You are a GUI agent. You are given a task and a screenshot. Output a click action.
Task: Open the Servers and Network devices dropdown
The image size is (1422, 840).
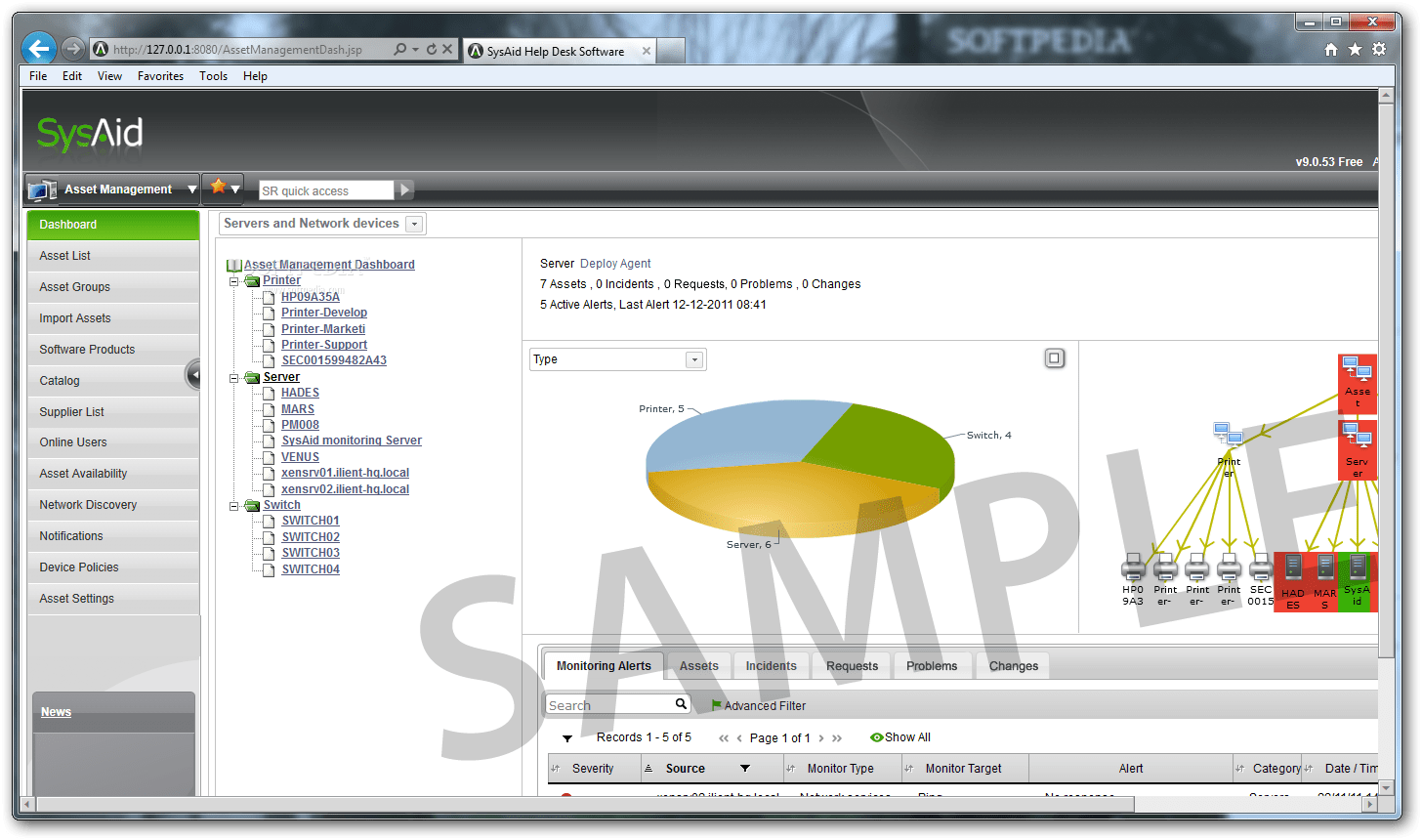(x=414, y=223)
